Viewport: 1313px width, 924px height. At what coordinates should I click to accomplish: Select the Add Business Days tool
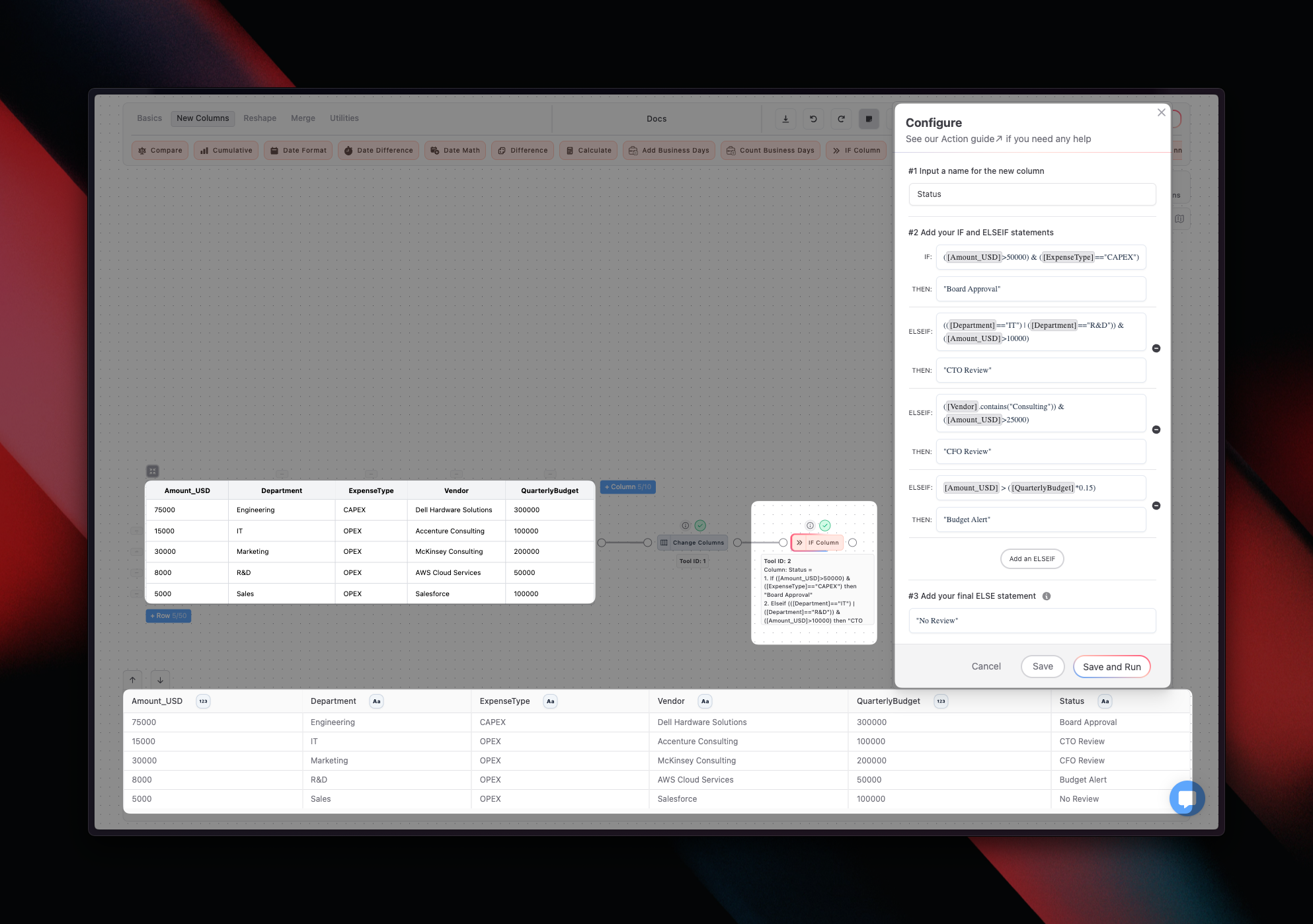tap(668, 151)
